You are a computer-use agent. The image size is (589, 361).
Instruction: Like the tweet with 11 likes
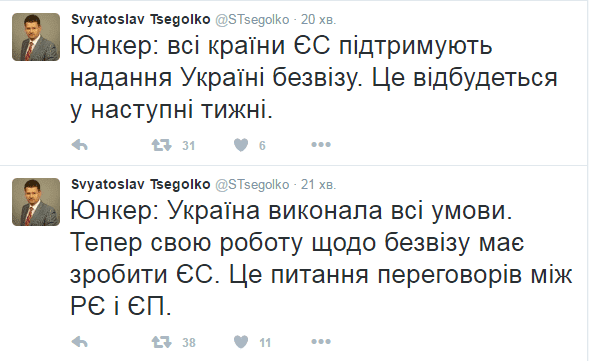241,342
